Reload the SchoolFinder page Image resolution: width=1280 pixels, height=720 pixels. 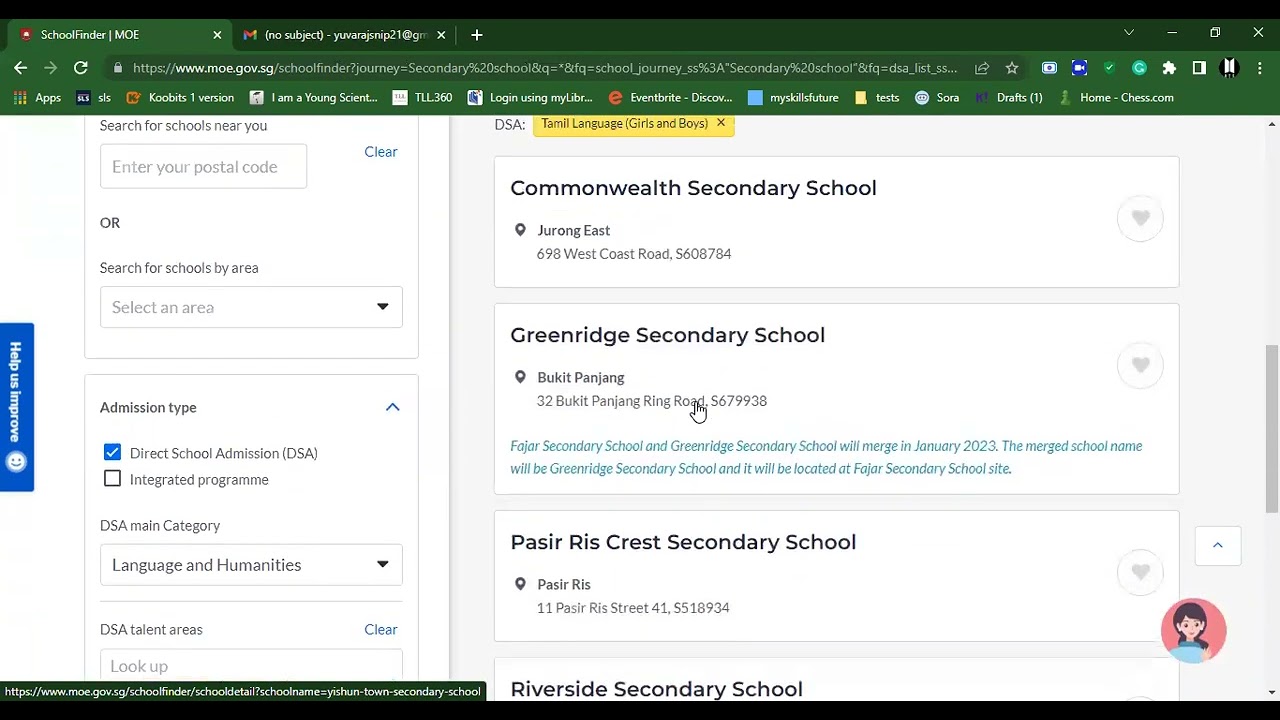(x=81, y=68)
